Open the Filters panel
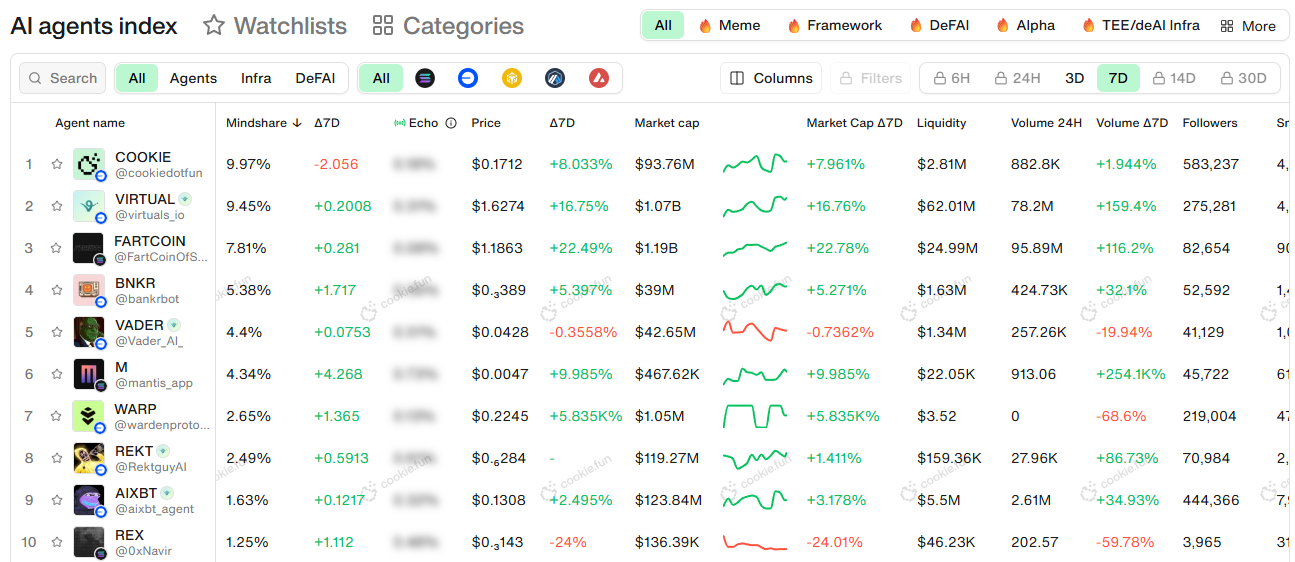The image size is (1295, 562). tap(870, 78)
